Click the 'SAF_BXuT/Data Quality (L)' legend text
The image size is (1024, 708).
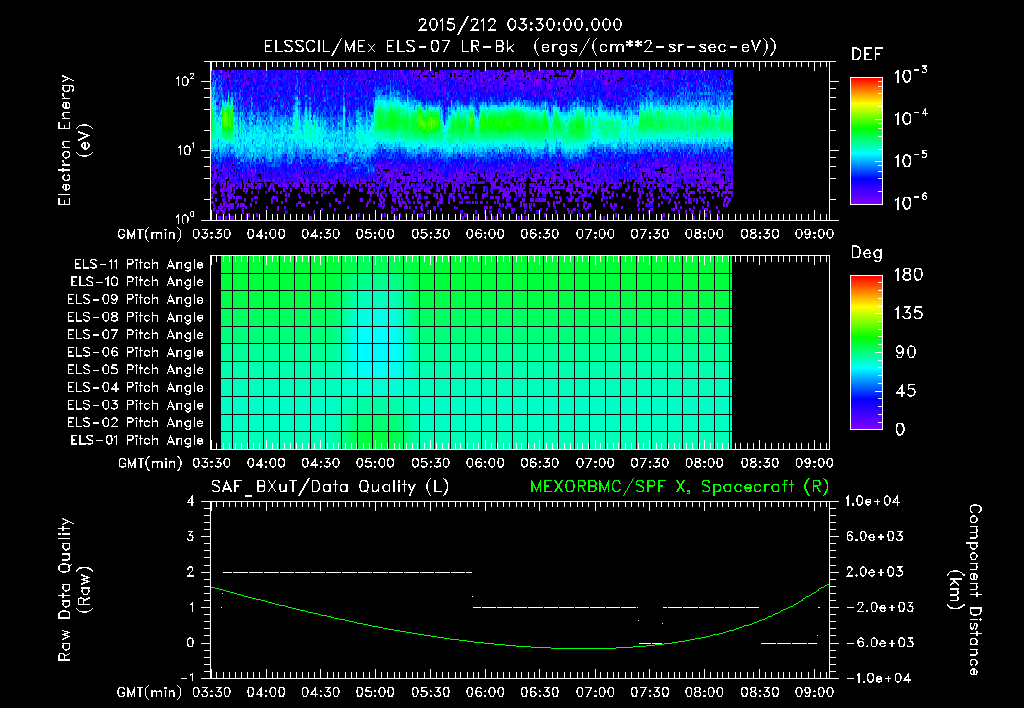coord(330,487)
